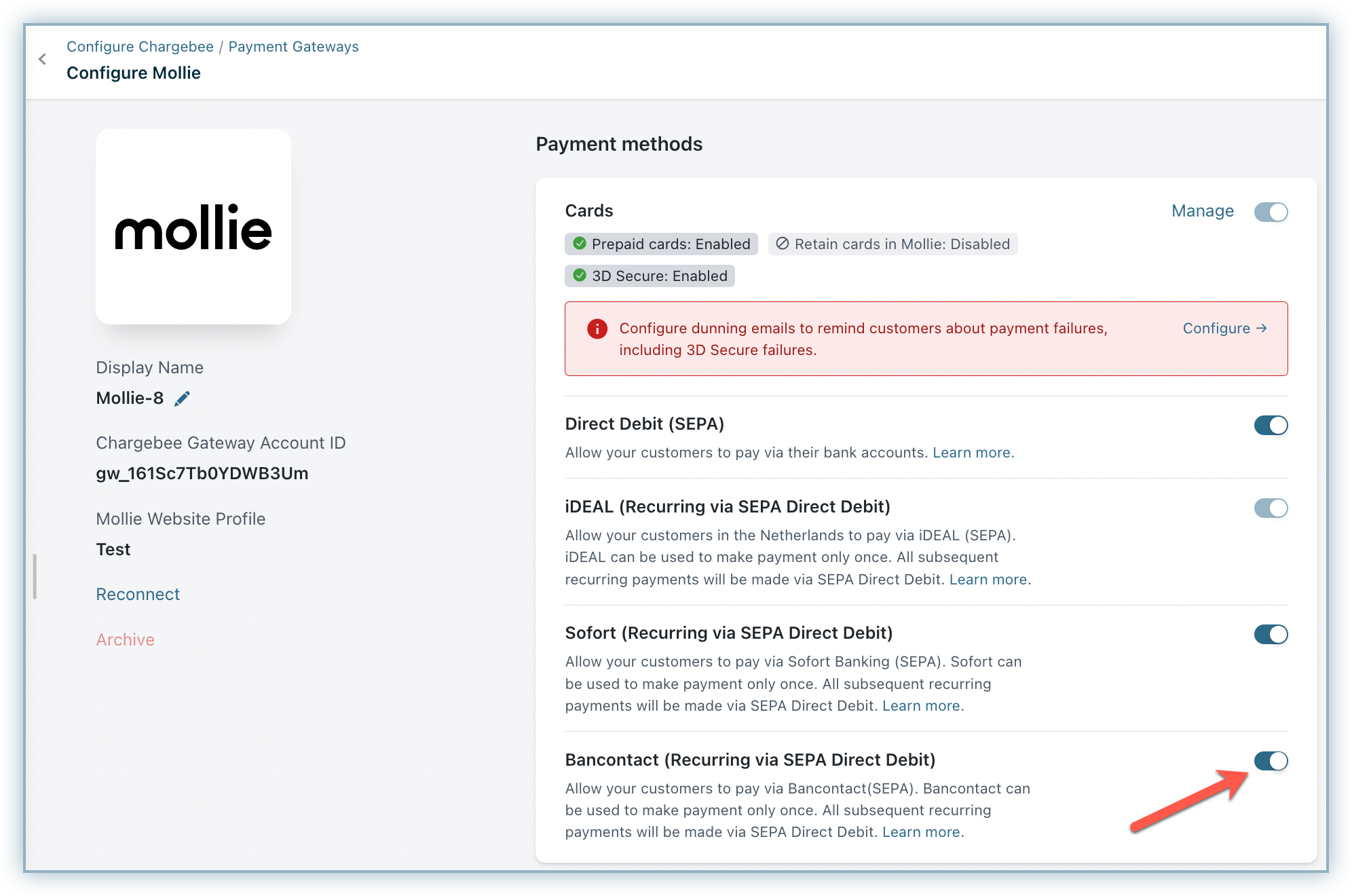This screenshot has height=896, width=1352.
Task: Click the Cards section title
Action: (x=589, y=210)
